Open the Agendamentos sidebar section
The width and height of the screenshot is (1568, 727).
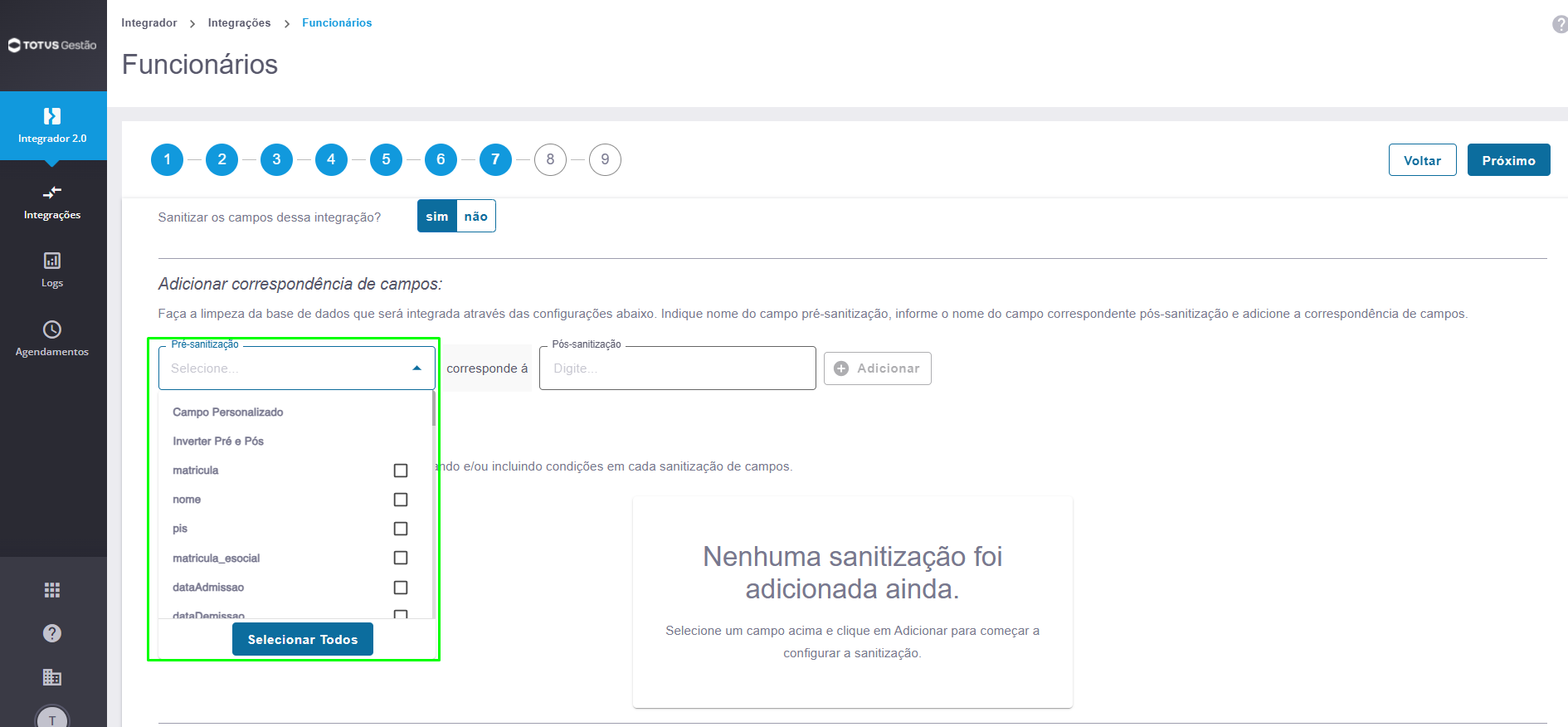[52, 339]
